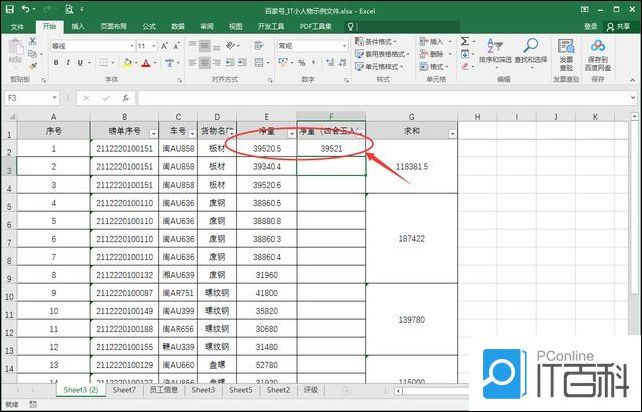Open the font size dropdown
The width and height of the screenshot is (642, 412).
click(154, 46)
